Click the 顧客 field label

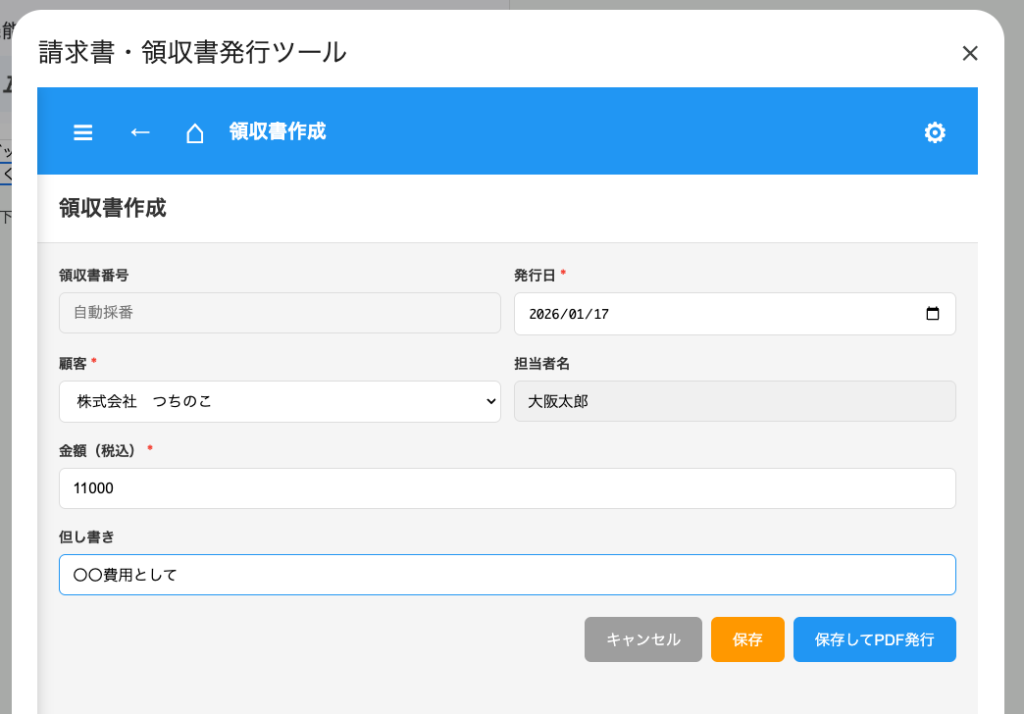click(73, 362)
